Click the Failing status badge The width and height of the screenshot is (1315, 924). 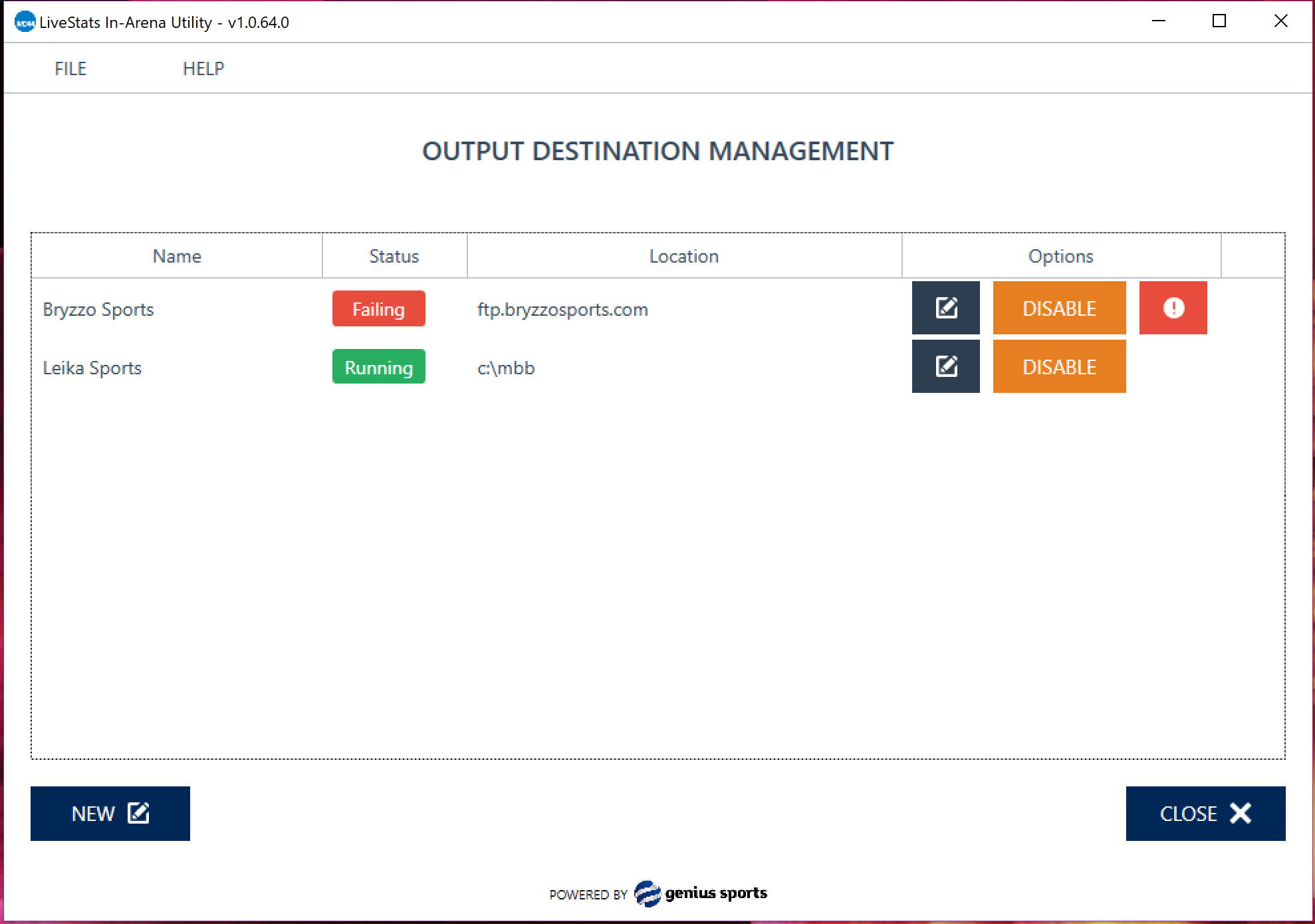point(378,309)
